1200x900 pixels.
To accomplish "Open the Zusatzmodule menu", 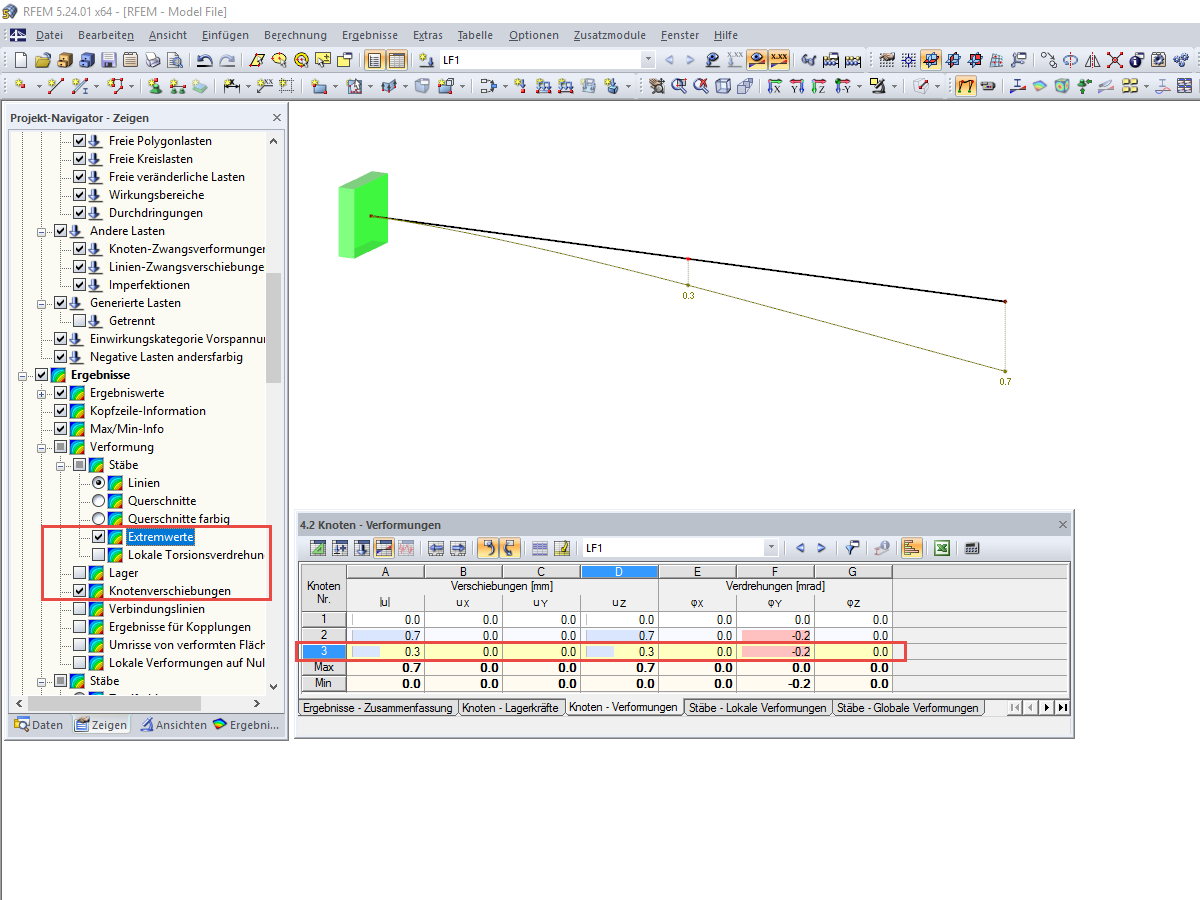I will click(610, 35).
